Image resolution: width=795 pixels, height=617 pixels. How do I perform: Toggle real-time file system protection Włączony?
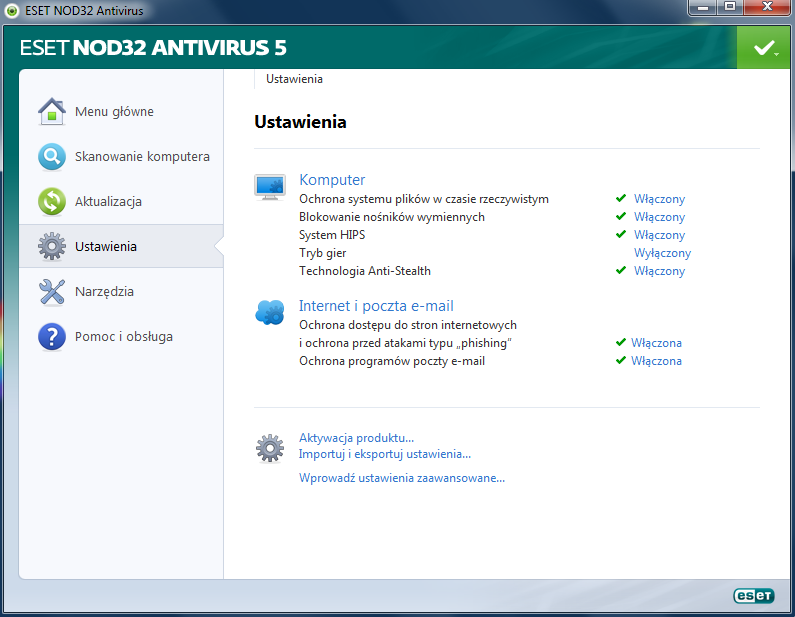(659, 199)
